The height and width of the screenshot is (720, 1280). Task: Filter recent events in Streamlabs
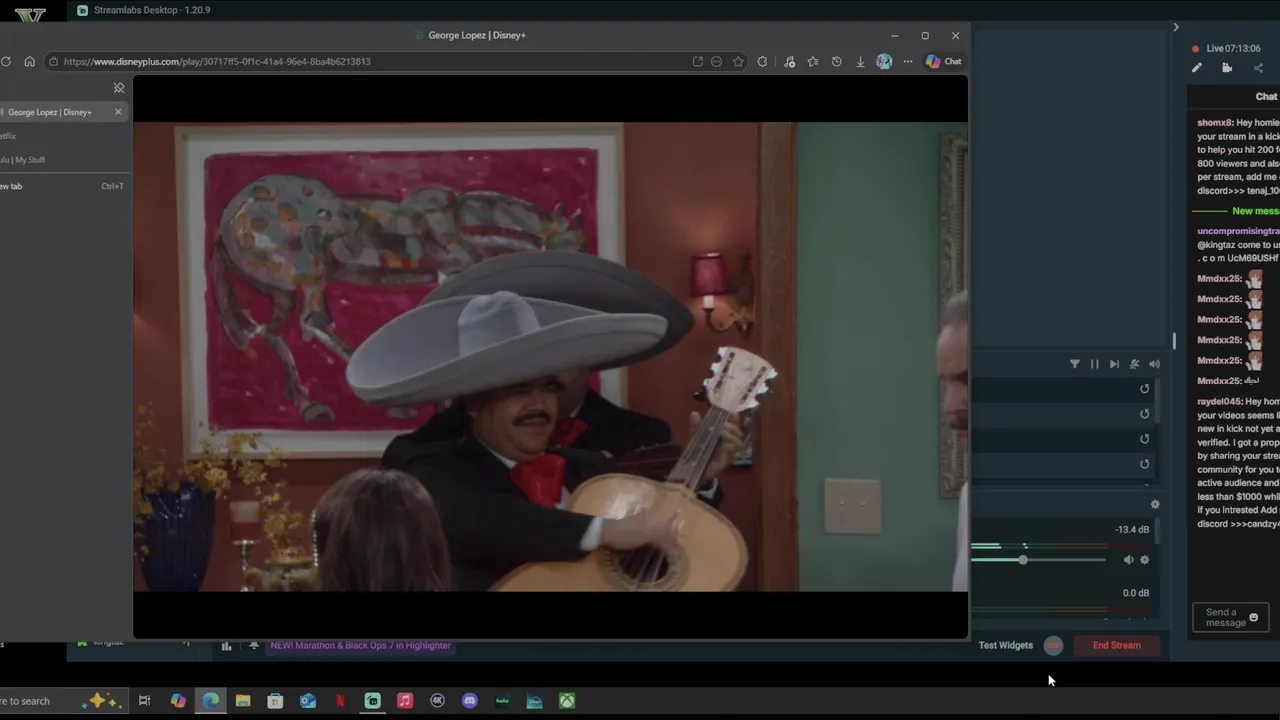click(x=1075, y=364)
